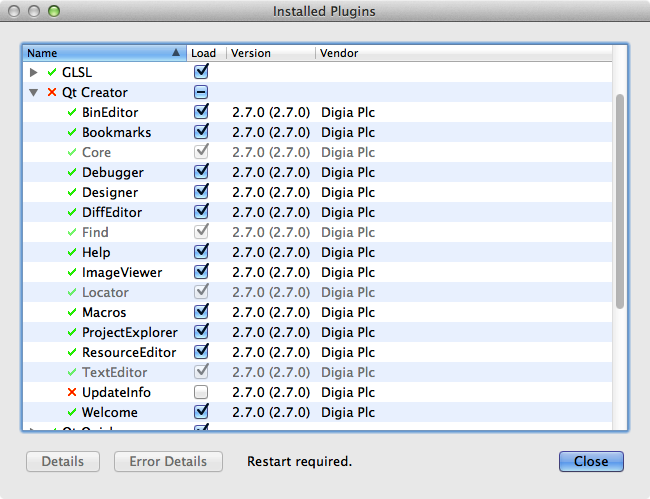Click the red X status icon beside UpdateInfo

[72, 392]
